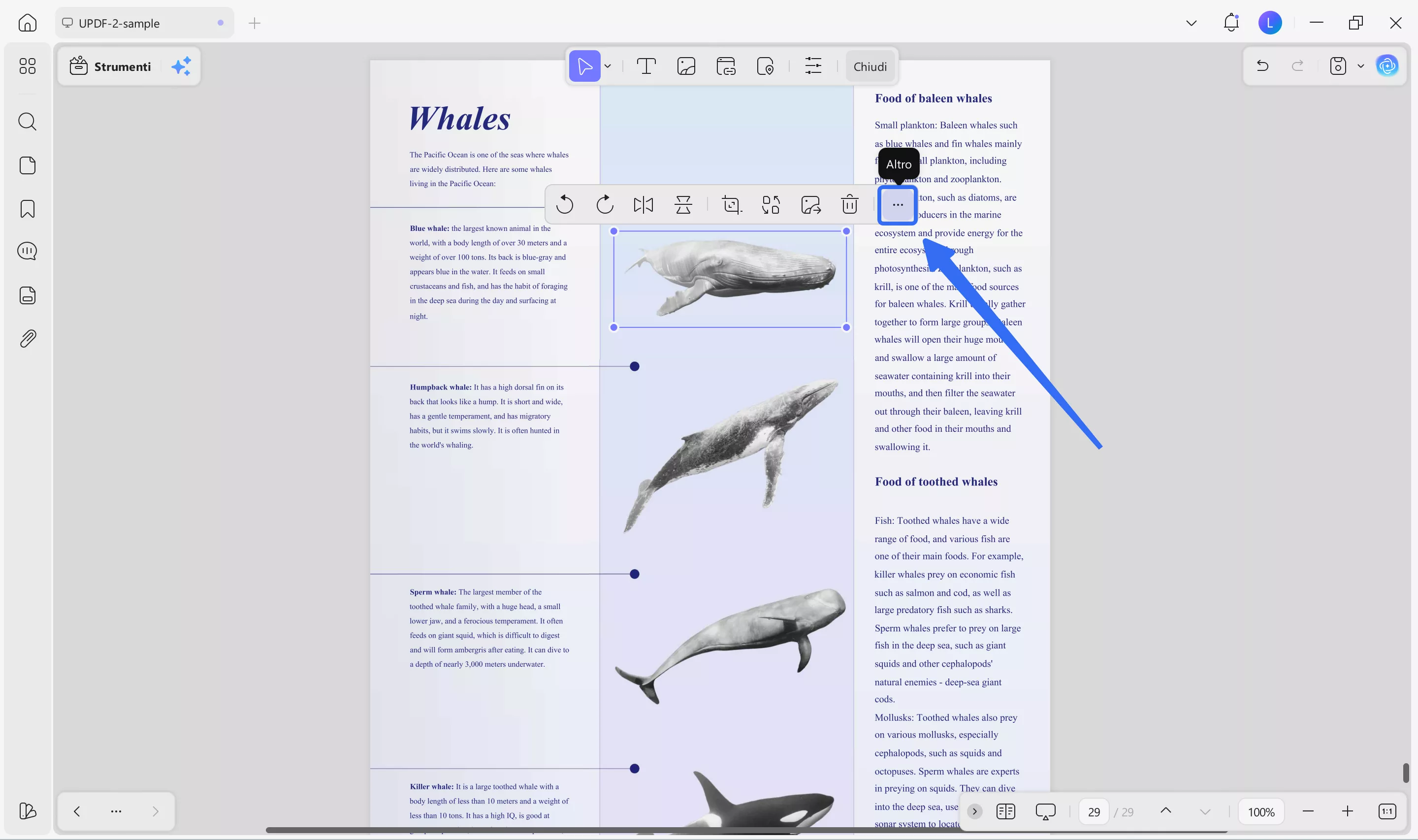Edit the page number field showing 29
1418x840 pixels.
pos(1093,811)
